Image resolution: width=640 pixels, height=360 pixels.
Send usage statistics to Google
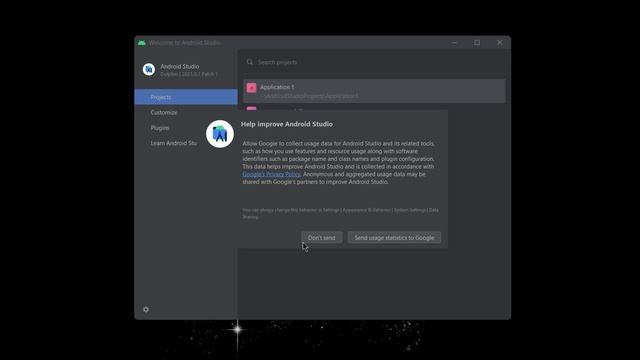[394, 238]
